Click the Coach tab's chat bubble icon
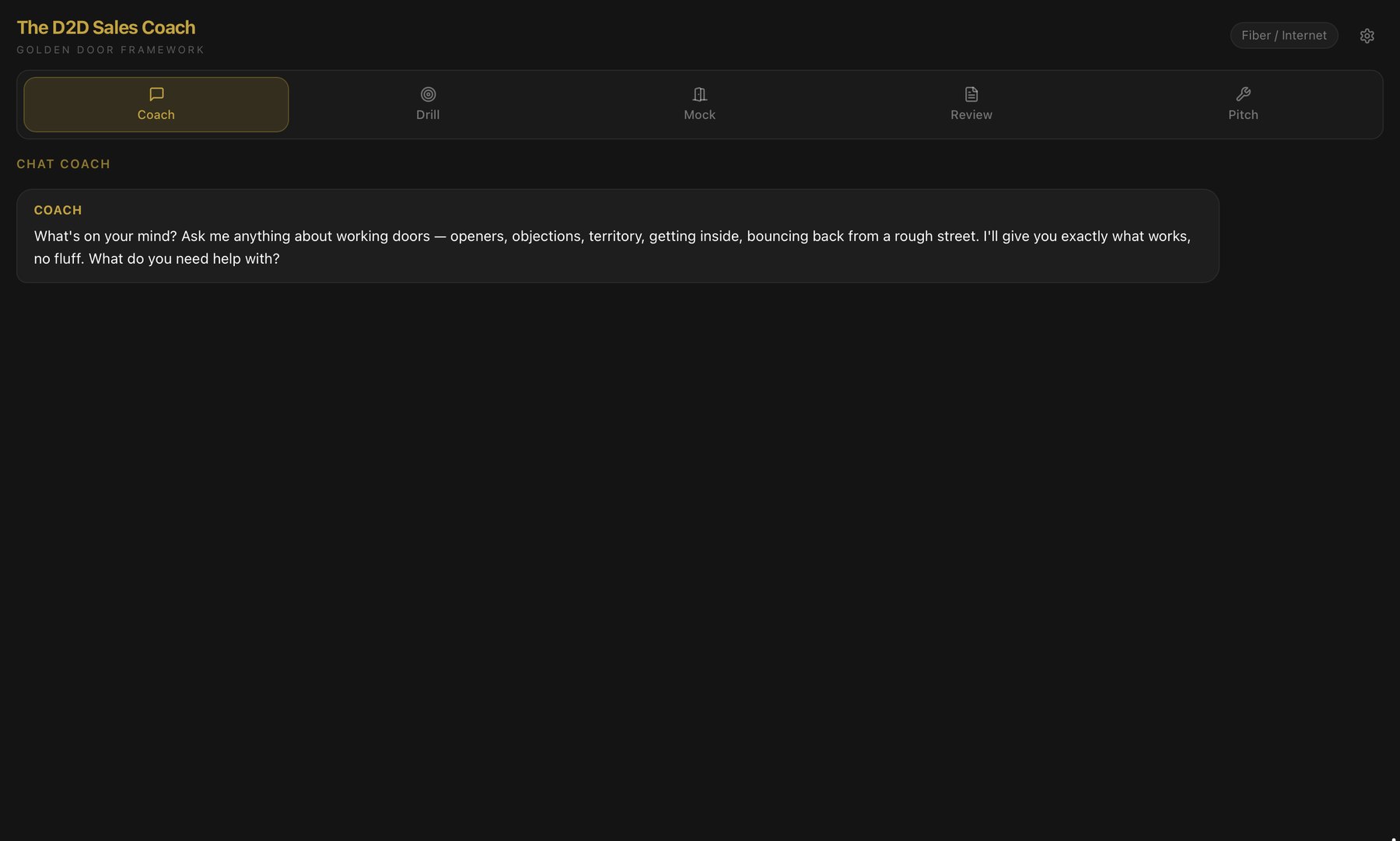This screenshot has width=1400, height=841. (x=156, y=94)
